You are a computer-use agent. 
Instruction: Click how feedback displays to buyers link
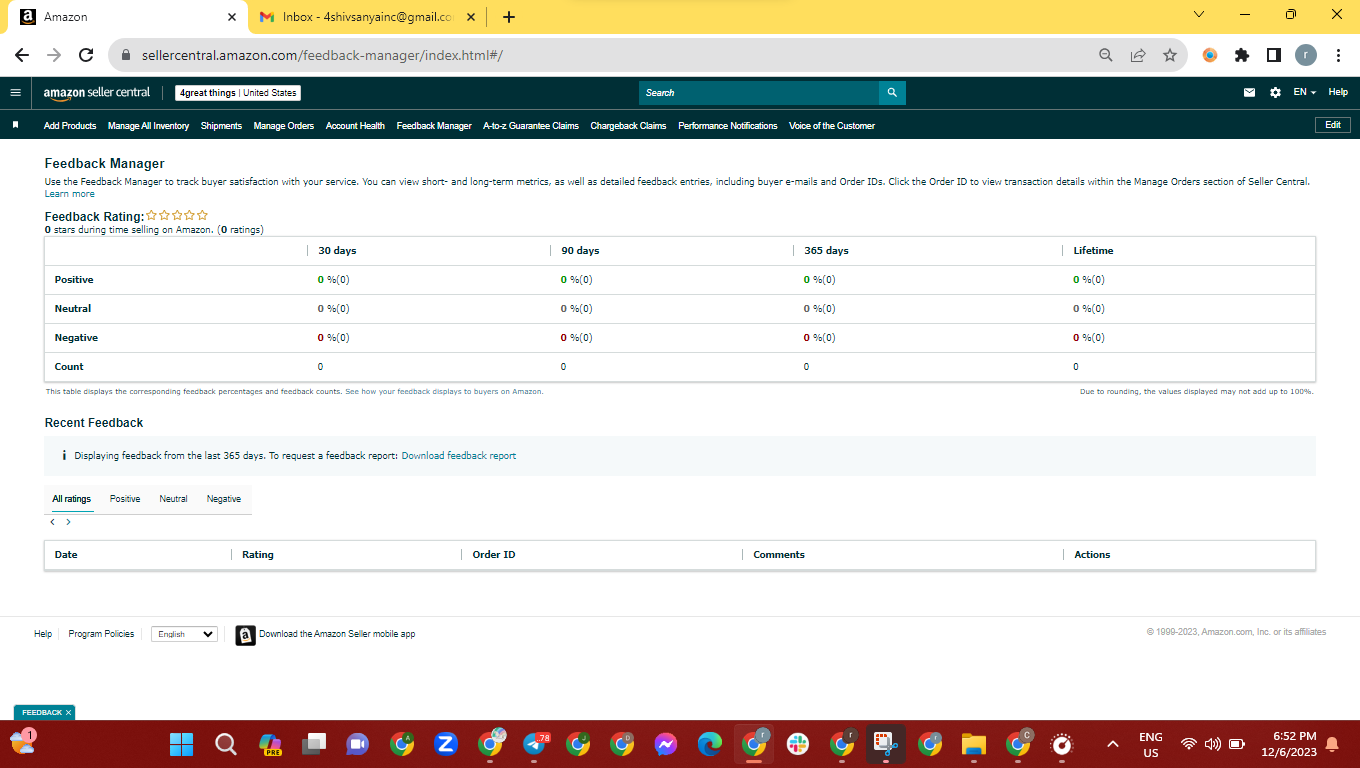point(444,392)
